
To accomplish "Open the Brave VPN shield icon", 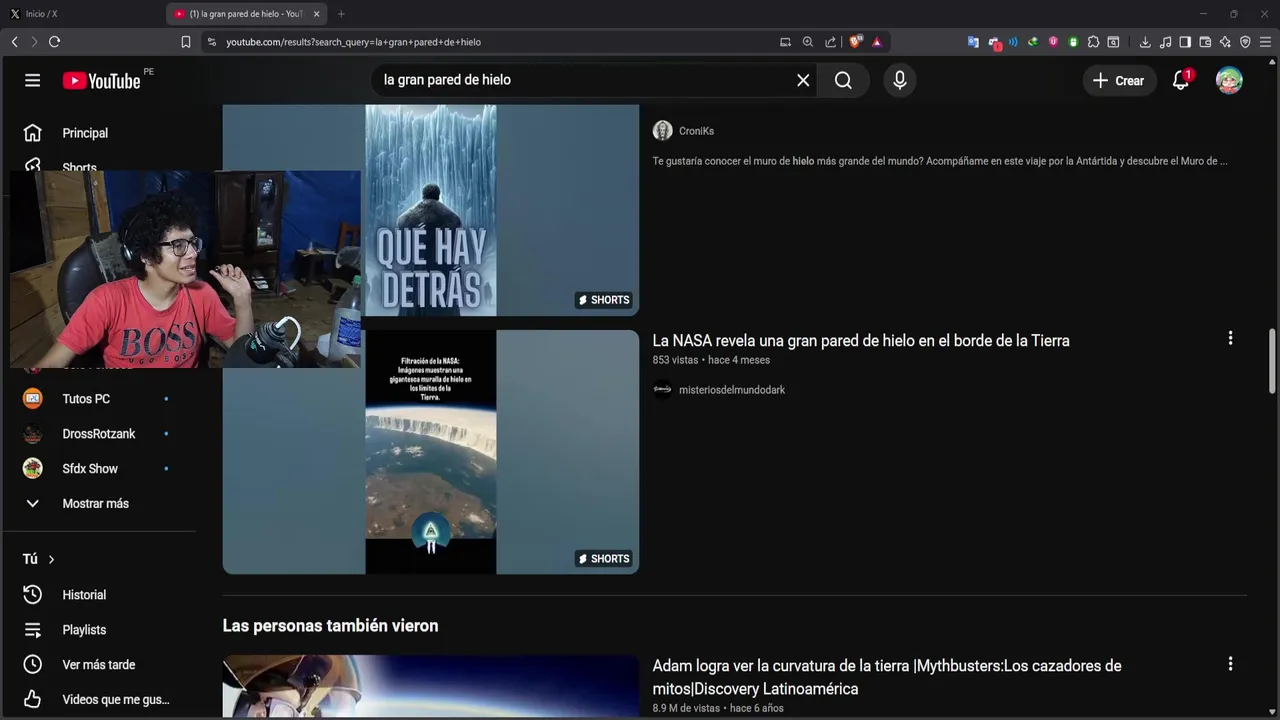I will click(1245, 42).
